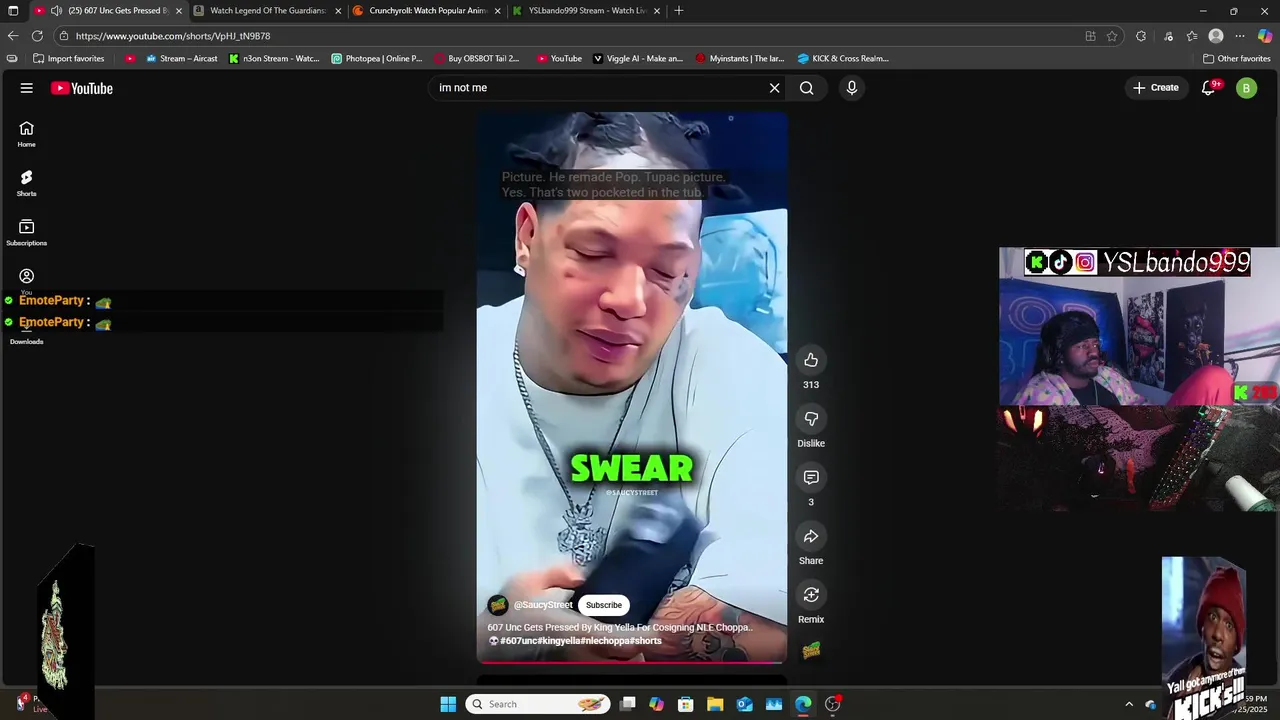Image resolution: width=1280 pixels, height=720 pixels.
Task: Click the Create button
Action: (x=1155, y=88)
